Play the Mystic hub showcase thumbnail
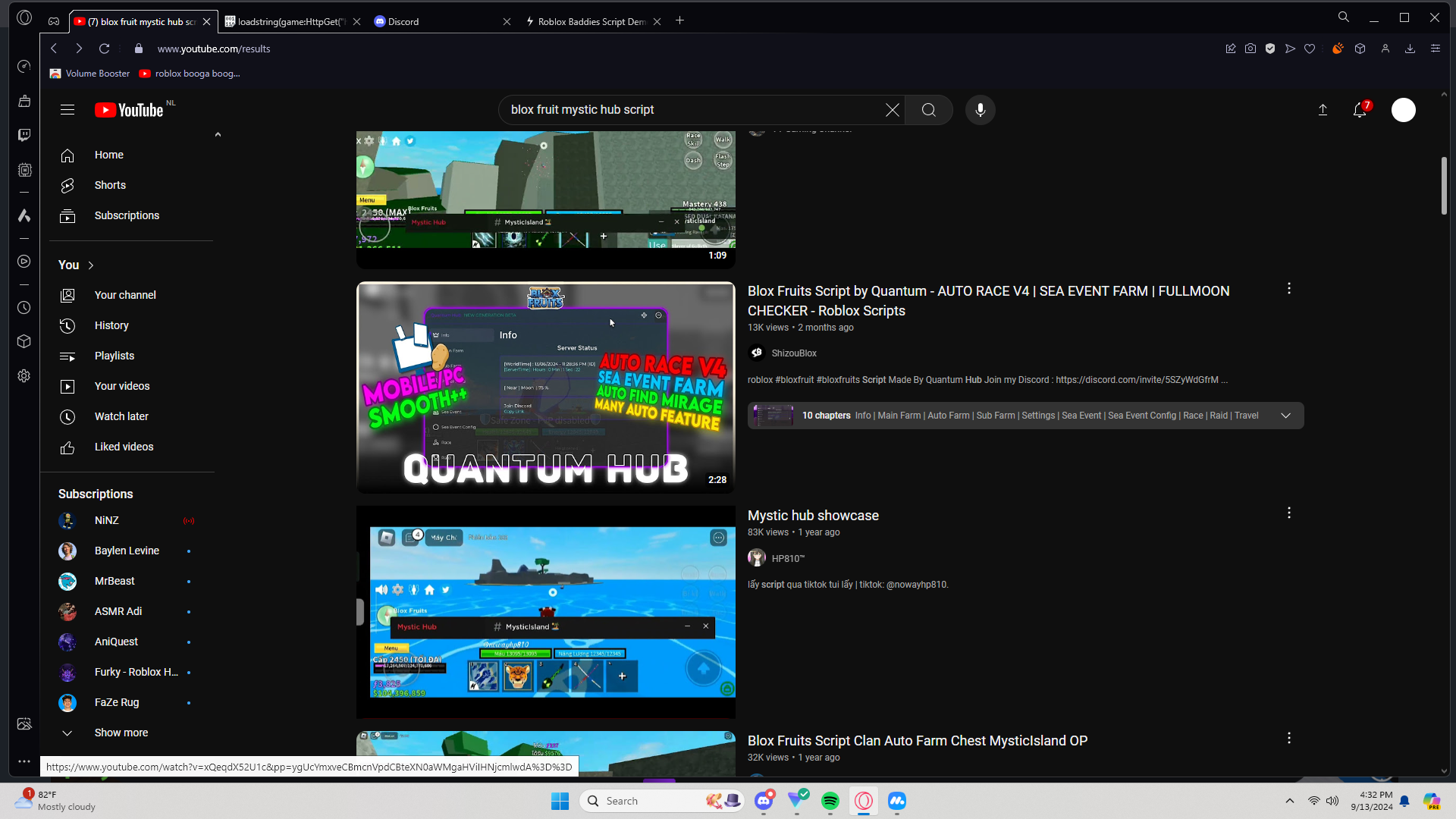Image resolution: width=1456 pixels, height=819 pixels. (546, 612)
